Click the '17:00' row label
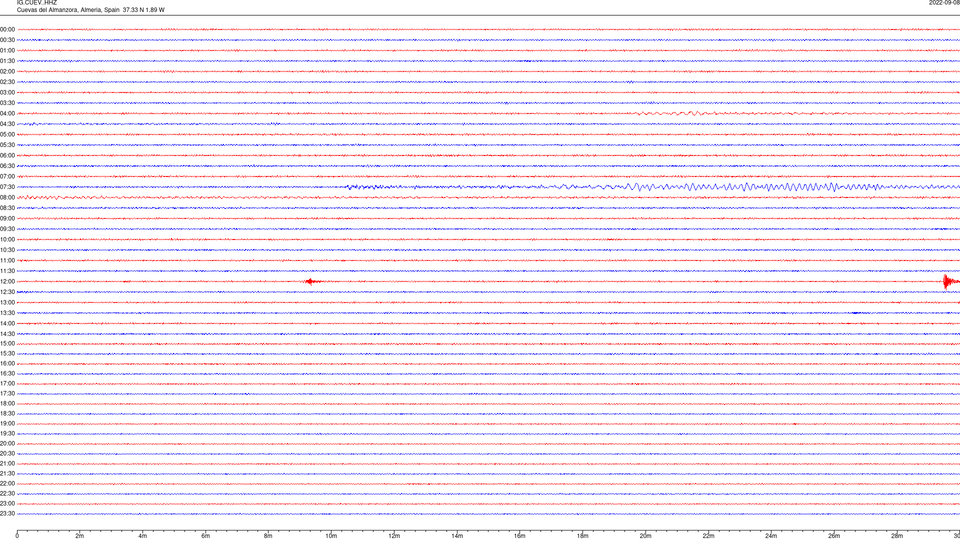The height and width of the screenshot is (540, 960). pyautogui.click(x=7, y=384)
